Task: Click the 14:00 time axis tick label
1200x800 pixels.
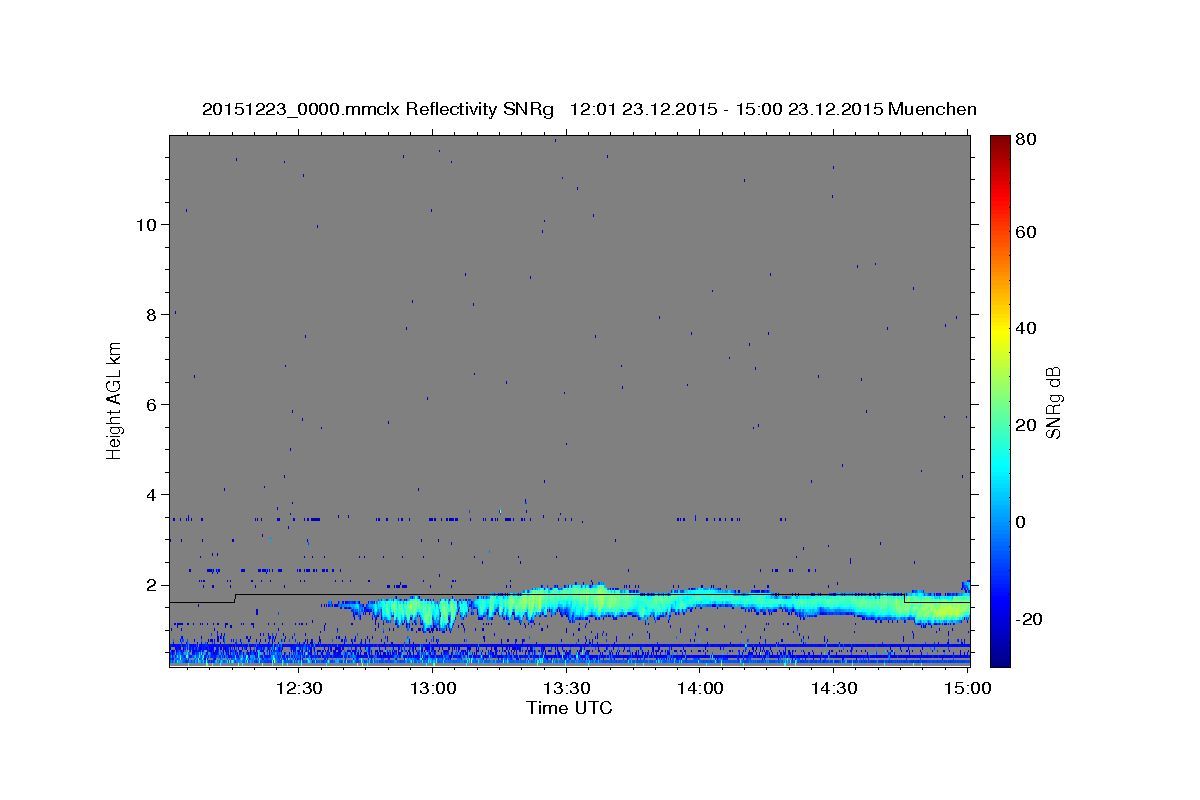Action: tap(701, 688)
